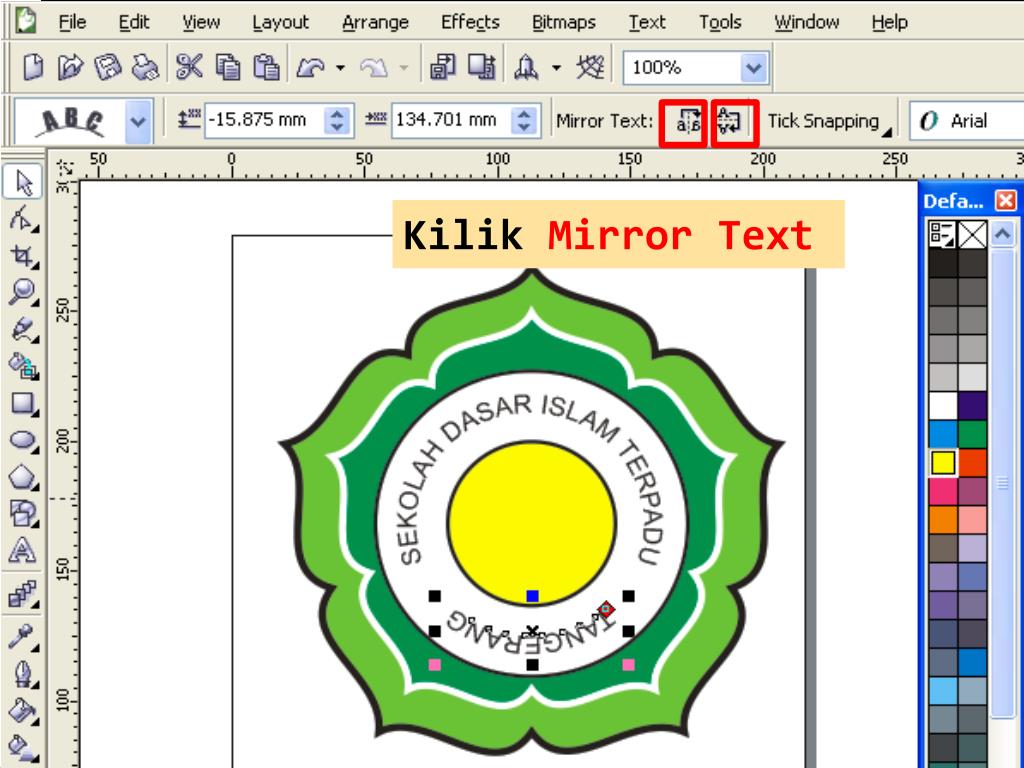
Task: Click distance from path spinner arrows
Action: click(337, 120)
